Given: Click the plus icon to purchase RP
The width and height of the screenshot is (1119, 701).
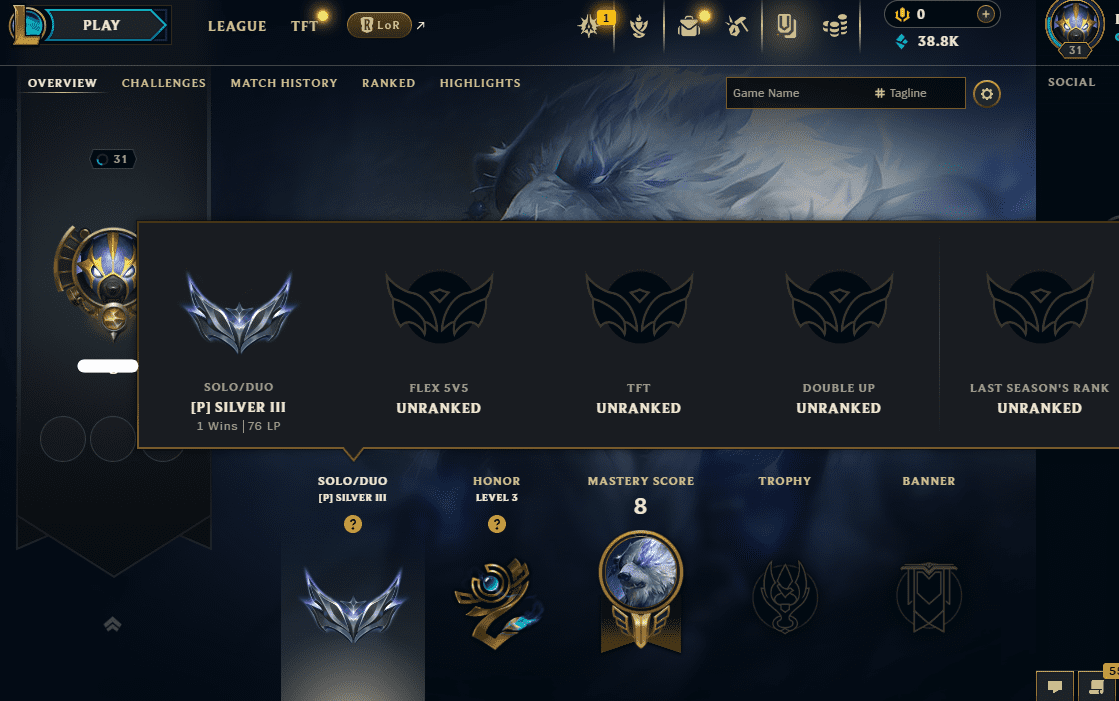Looking at the screenshot, I should (985, 14).
